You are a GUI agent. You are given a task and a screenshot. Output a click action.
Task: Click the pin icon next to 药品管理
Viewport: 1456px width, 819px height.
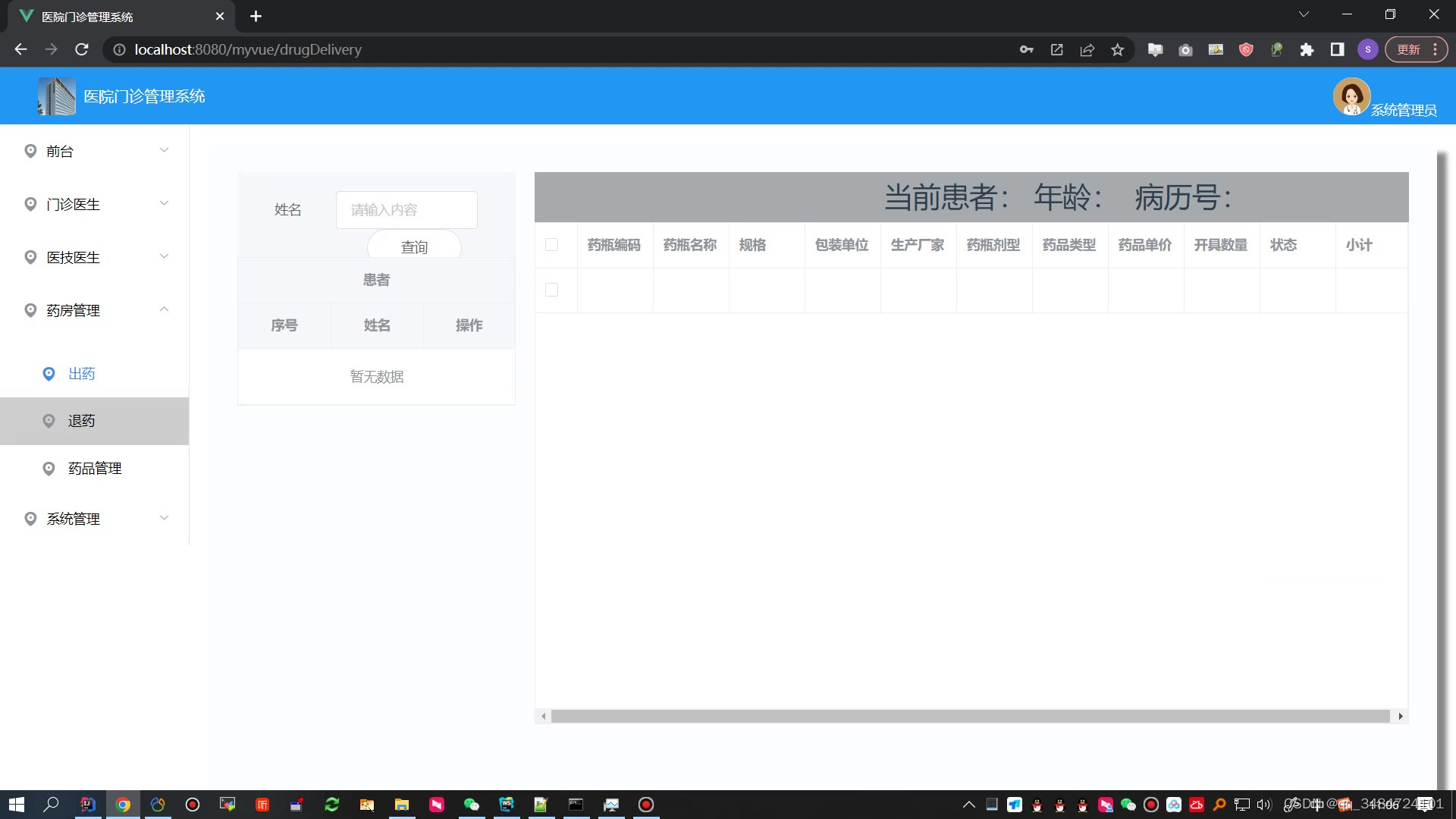(49, 469)
